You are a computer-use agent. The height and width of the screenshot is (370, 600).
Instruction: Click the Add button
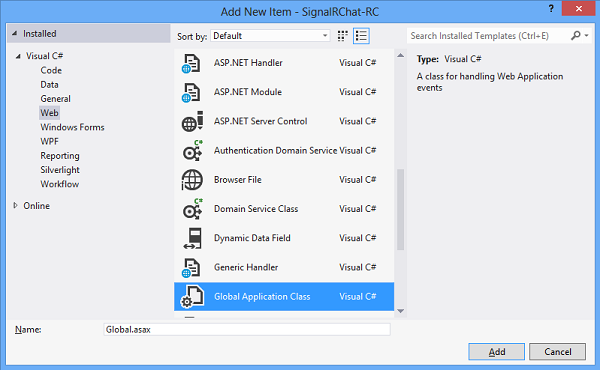(497, 352)
